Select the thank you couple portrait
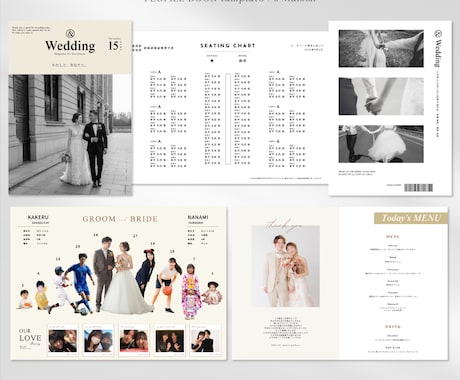This screenshot has width=460, height=380. (286, 266)
